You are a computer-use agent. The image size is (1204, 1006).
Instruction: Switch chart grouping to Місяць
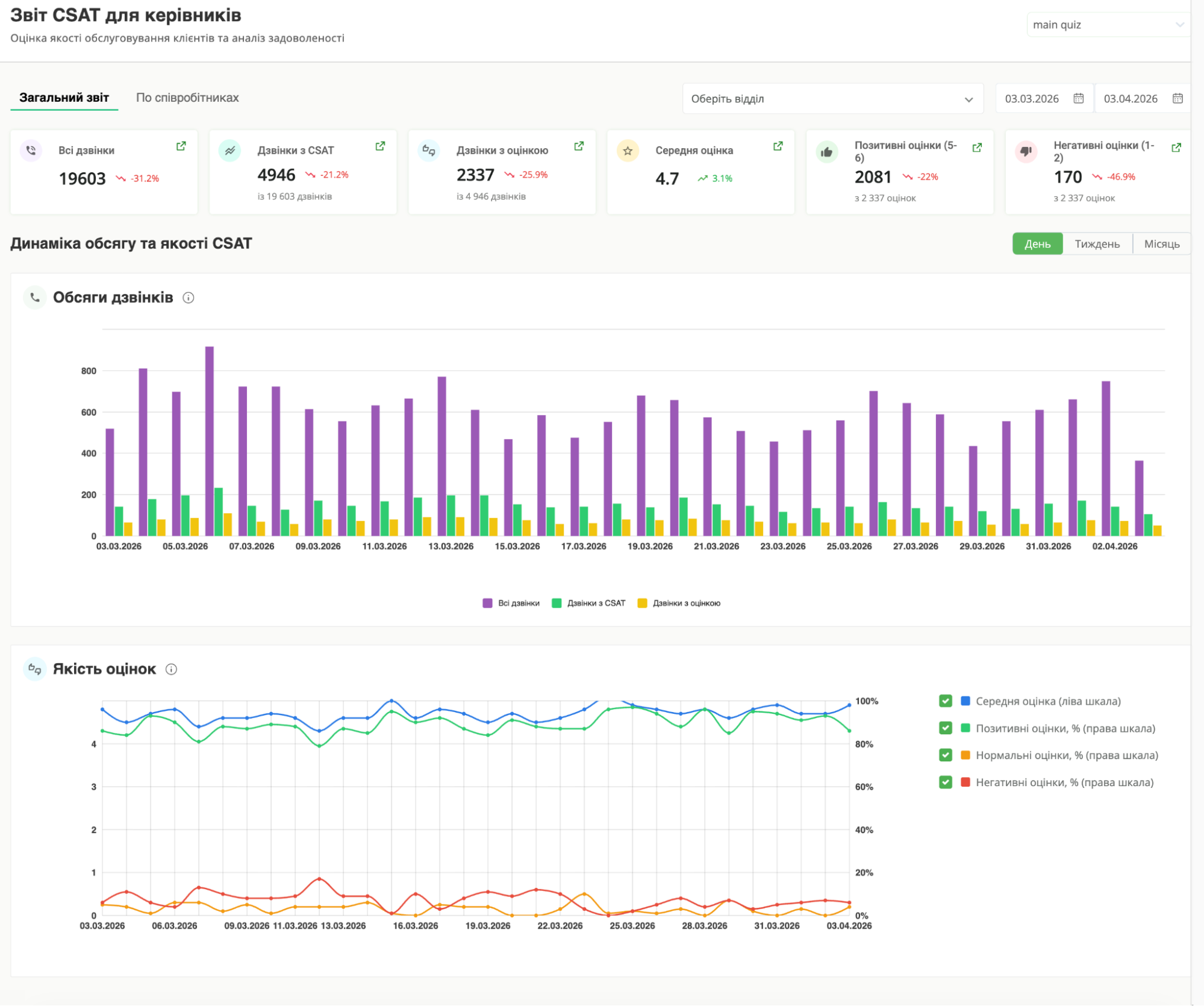click(x=1161, y=244)
